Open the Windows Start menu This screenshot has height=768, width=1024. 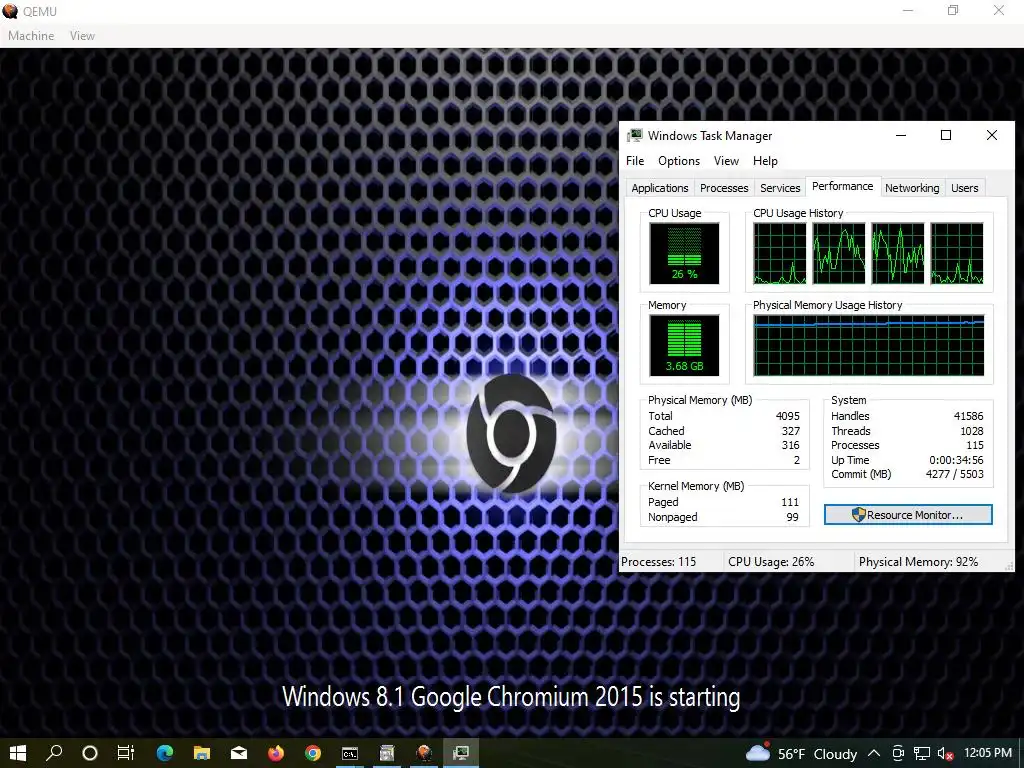[x=18, y=753]
